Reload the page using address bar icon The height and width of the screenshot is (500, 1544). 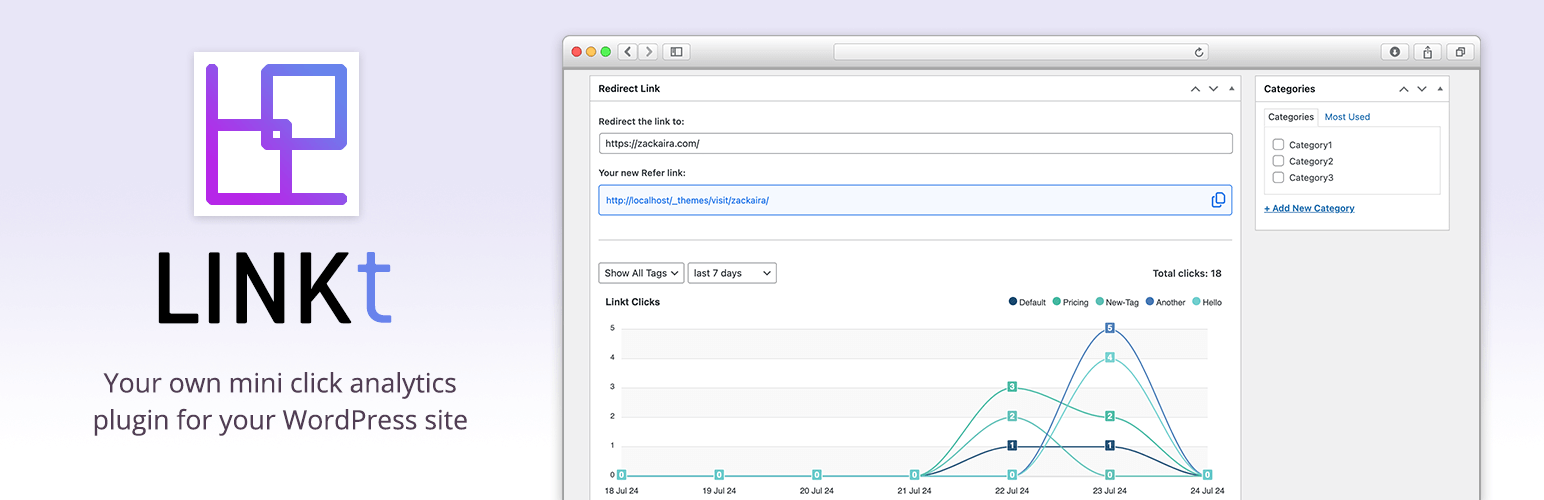tap(1199, 52)
